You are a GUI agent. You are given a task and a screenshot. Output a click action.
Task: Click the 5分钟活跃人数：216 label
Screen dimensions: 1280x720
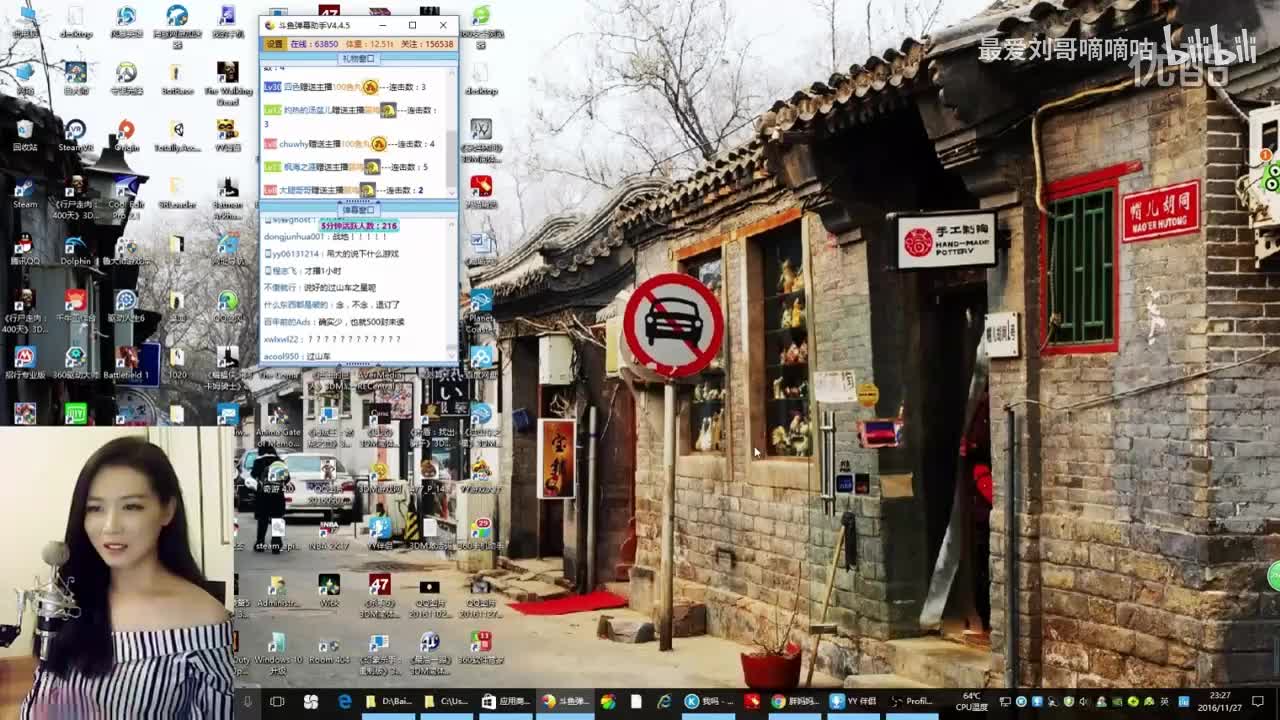click(359, 226)
